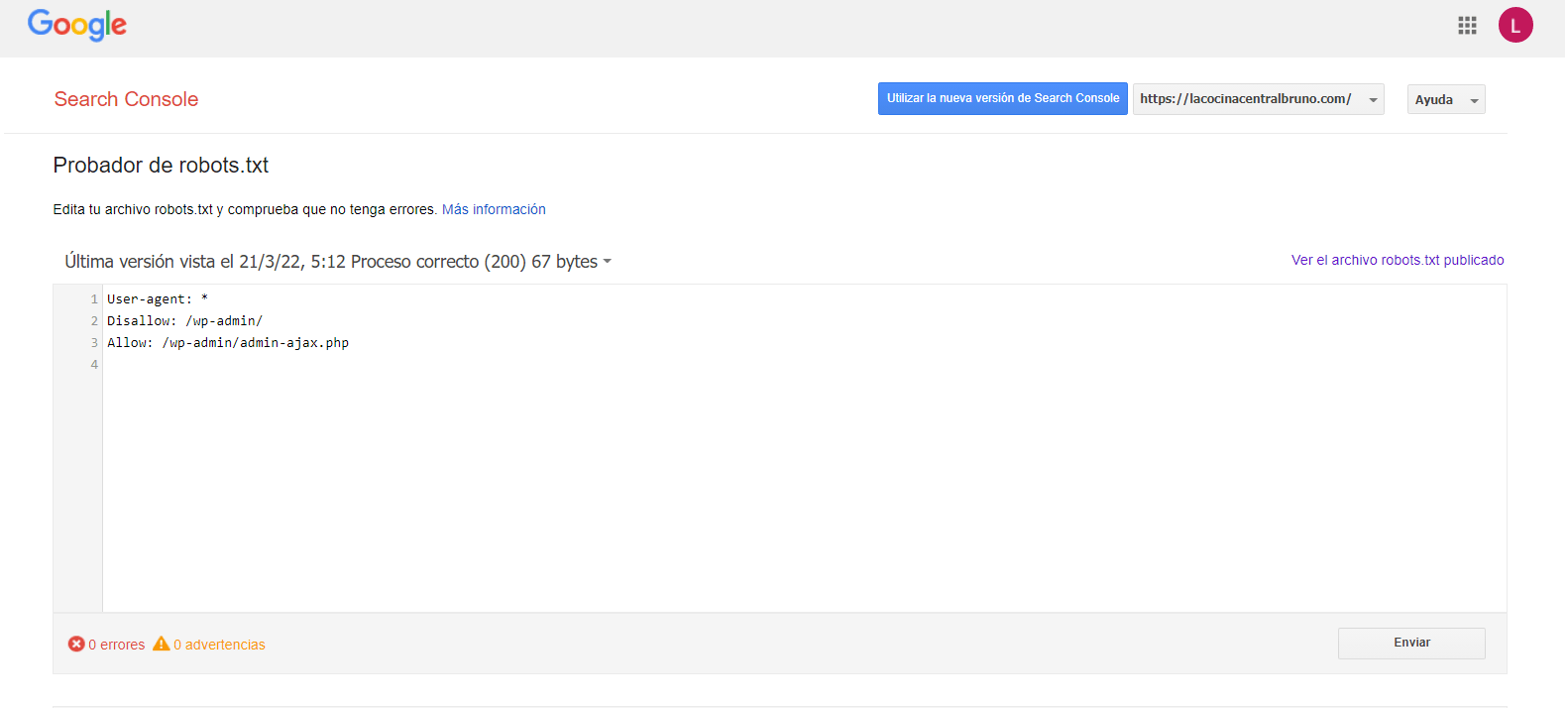1568x708 pixels.
Task: Expand the Ayuda help dropdown
Action: coord(1446,99)
